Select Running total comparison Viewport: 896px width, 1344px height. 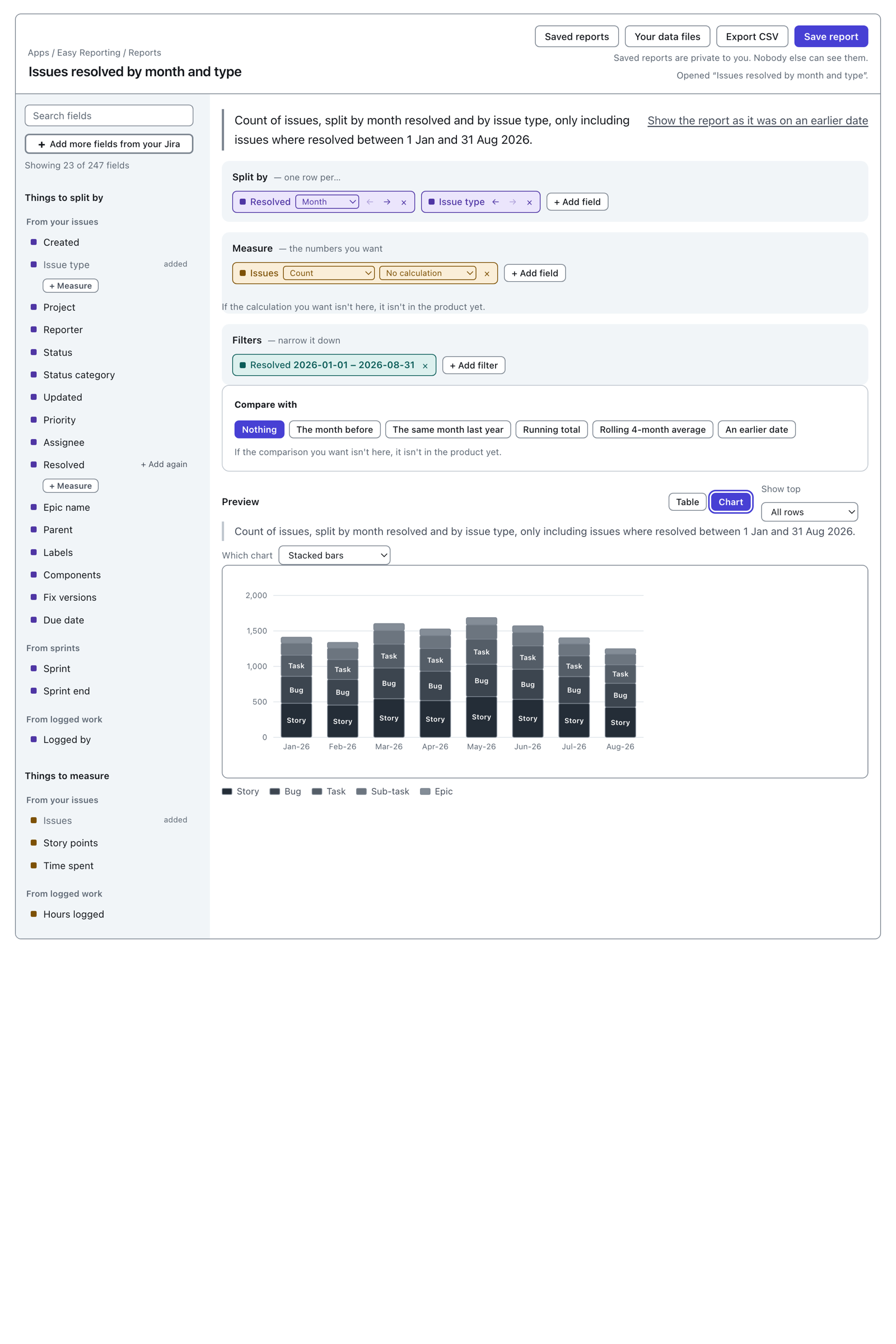[552, 430]
